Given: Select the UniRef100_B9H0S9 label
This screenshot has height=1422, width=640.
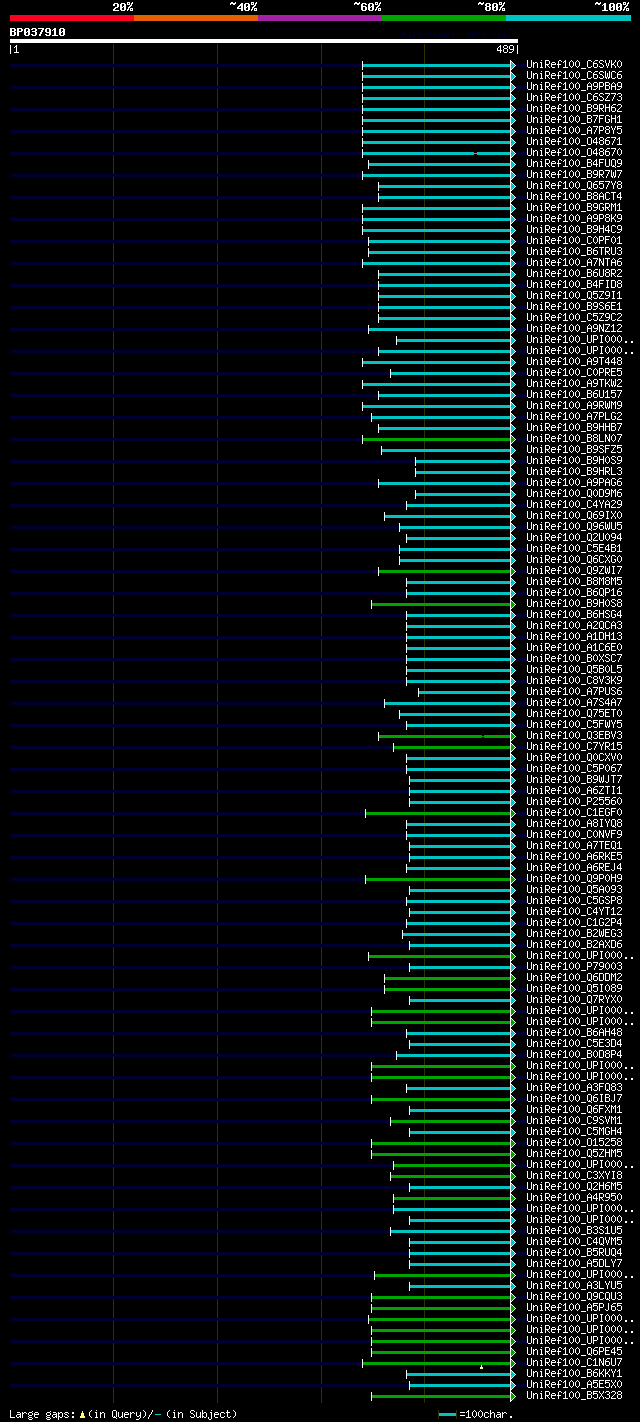Looking at the screenshot, I should (574, 460).
